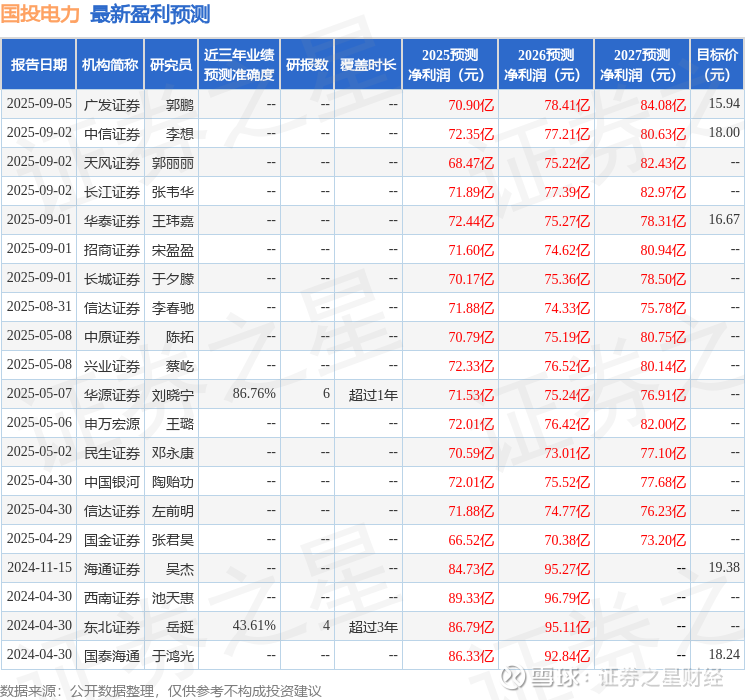Screen dimensions: 745x700
Task: Click the 目标价(元) column header
Action: [x=717, y=65]
